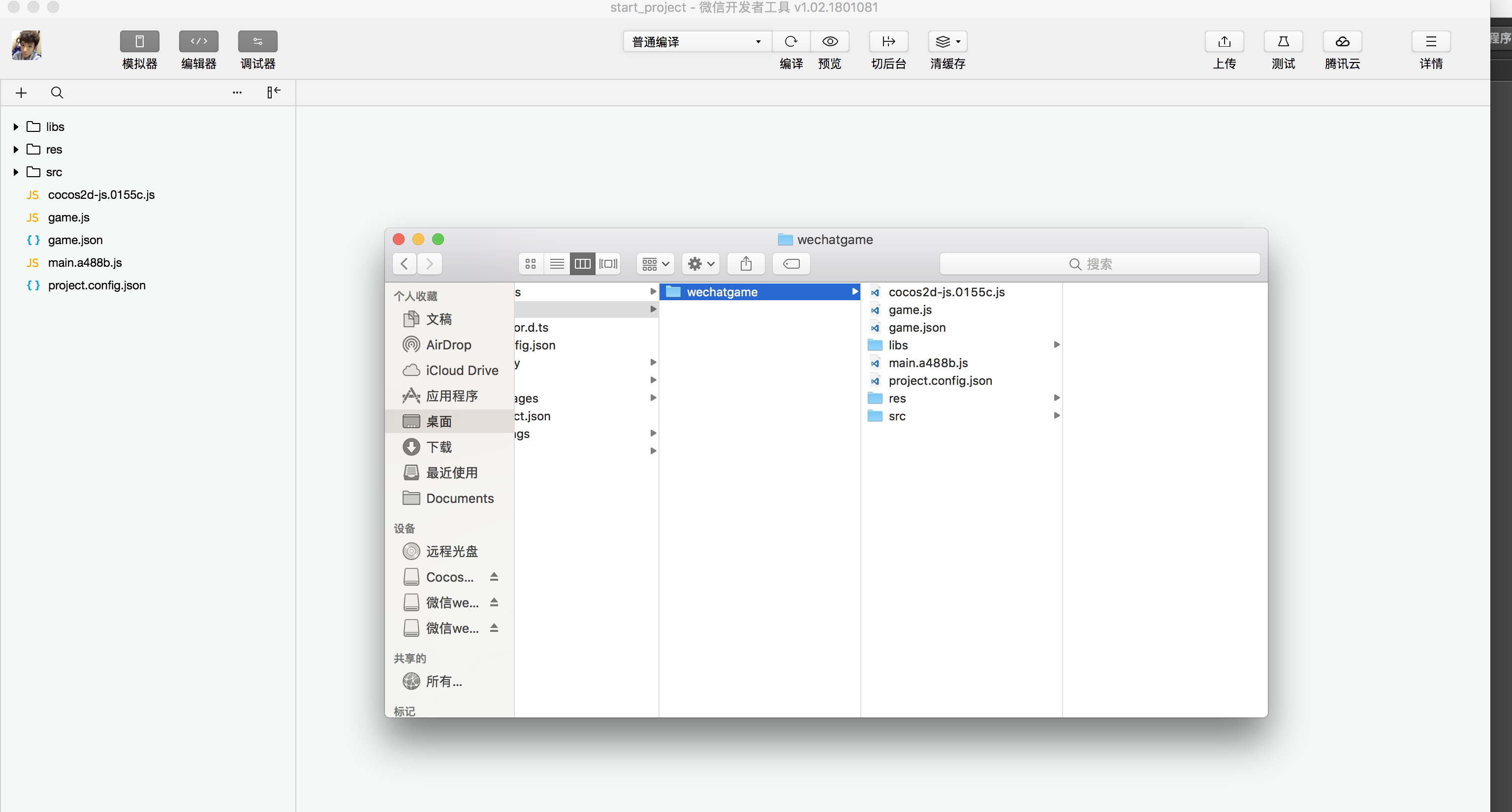Click the compile refresh icon (编译)
Screen dimensions: 1512x812
click(x=790, y=41)
